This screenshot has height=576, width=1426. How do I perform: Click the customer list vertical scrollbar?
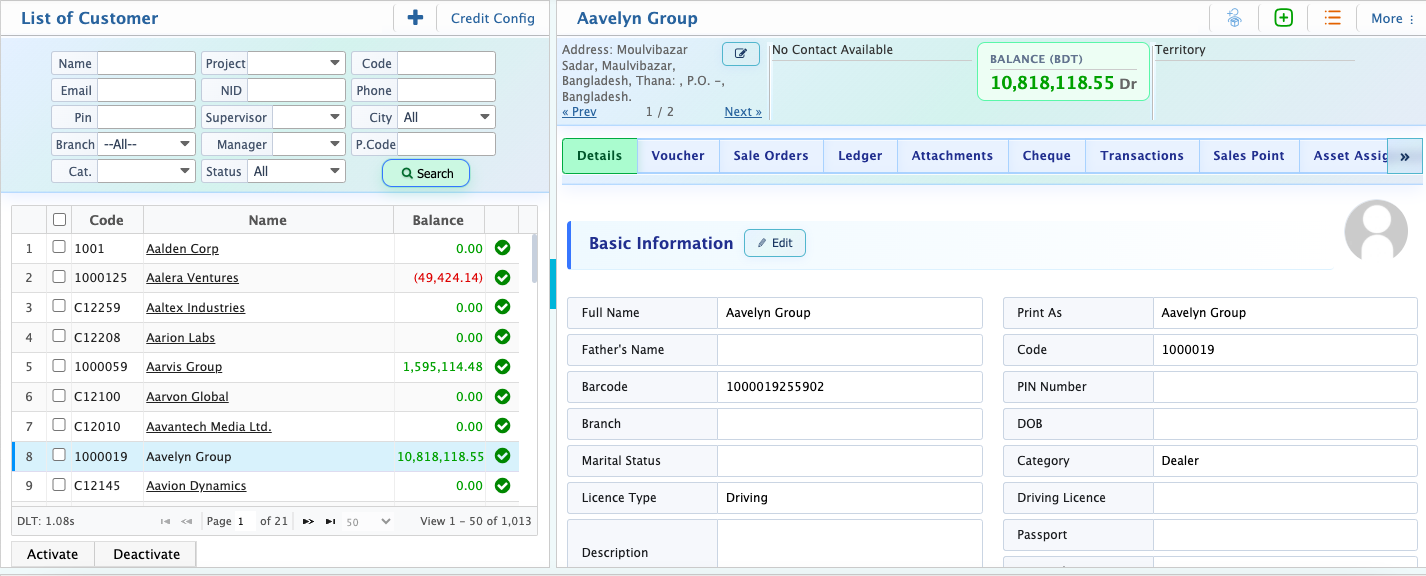535,260
